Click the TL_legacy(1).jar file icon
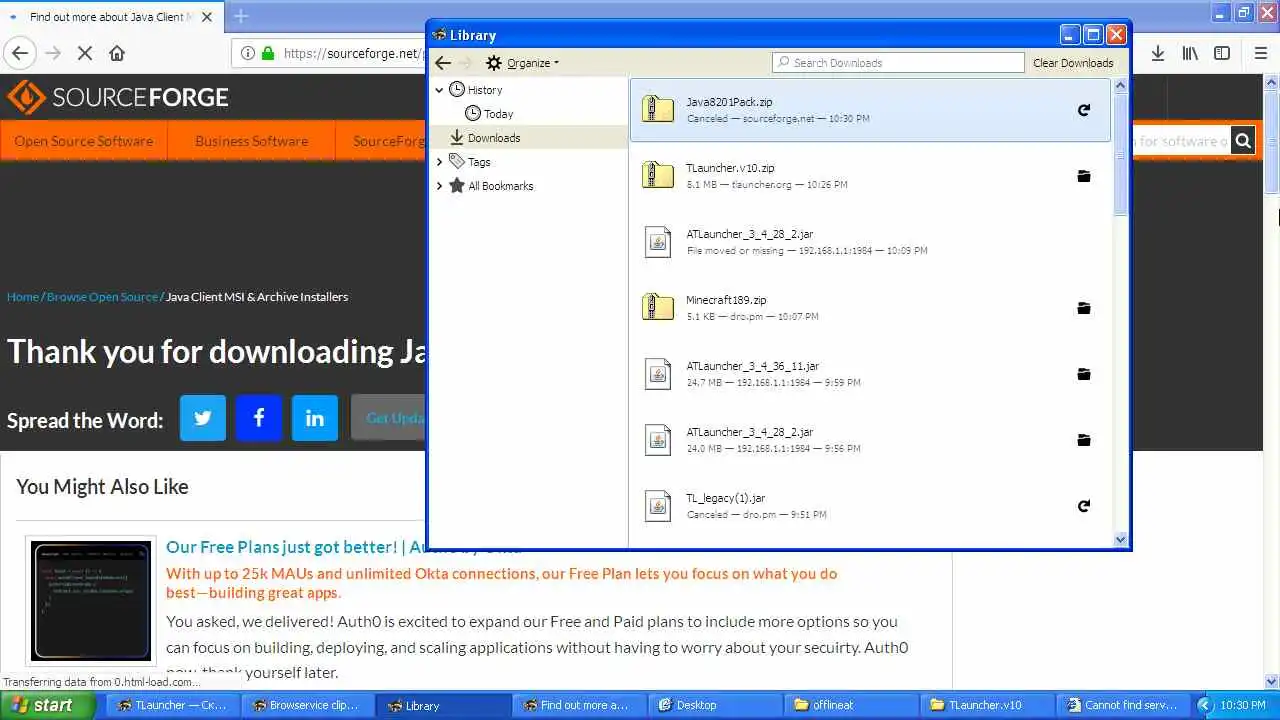Image resolution: width=1280 pixels, height=720 pixels. pyautogui.click(x=658, y=505)
